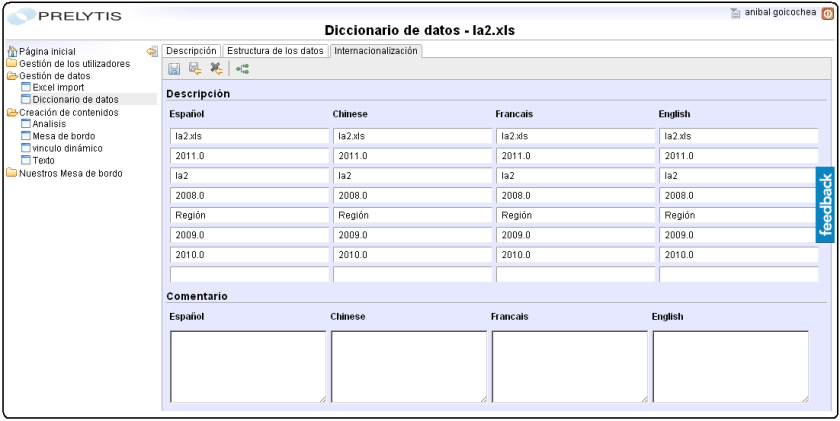Click the Descripción section heading in form
Viewport: 840px width, 421px height.
tap(198, 94)
